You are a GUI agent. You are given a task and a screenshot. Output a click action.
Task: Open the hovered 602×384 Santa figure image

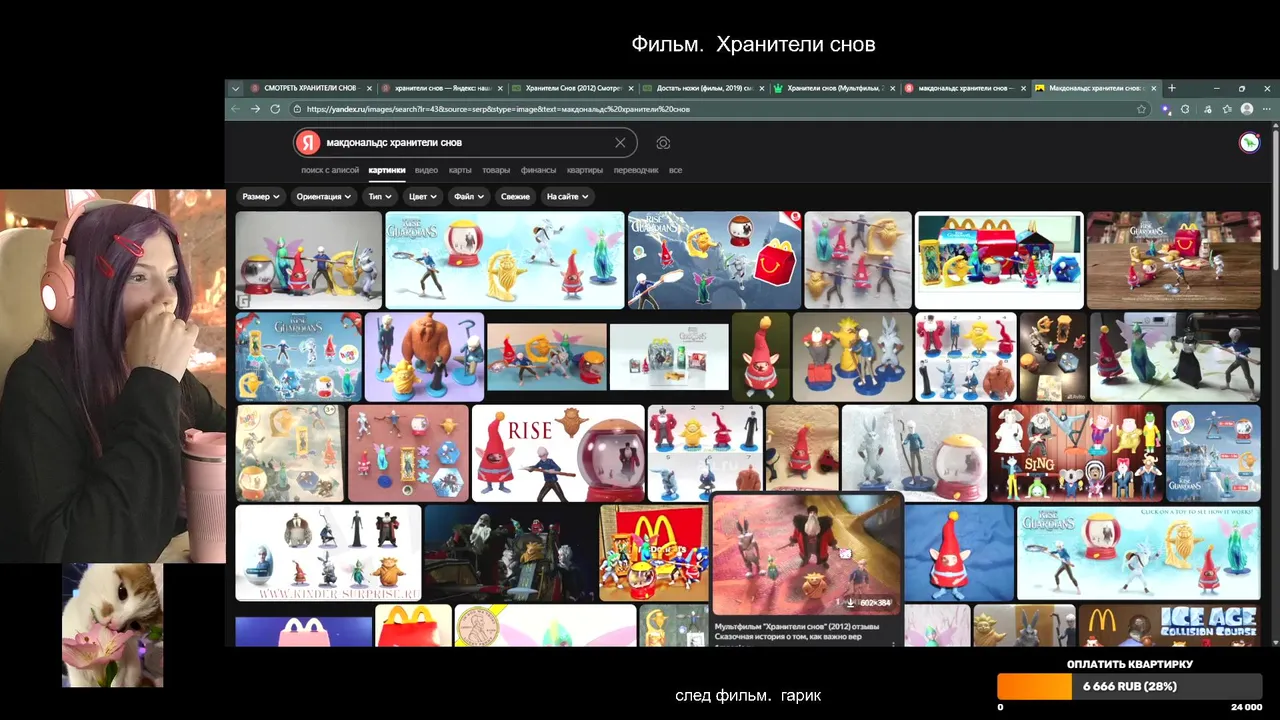pos(807,553)
